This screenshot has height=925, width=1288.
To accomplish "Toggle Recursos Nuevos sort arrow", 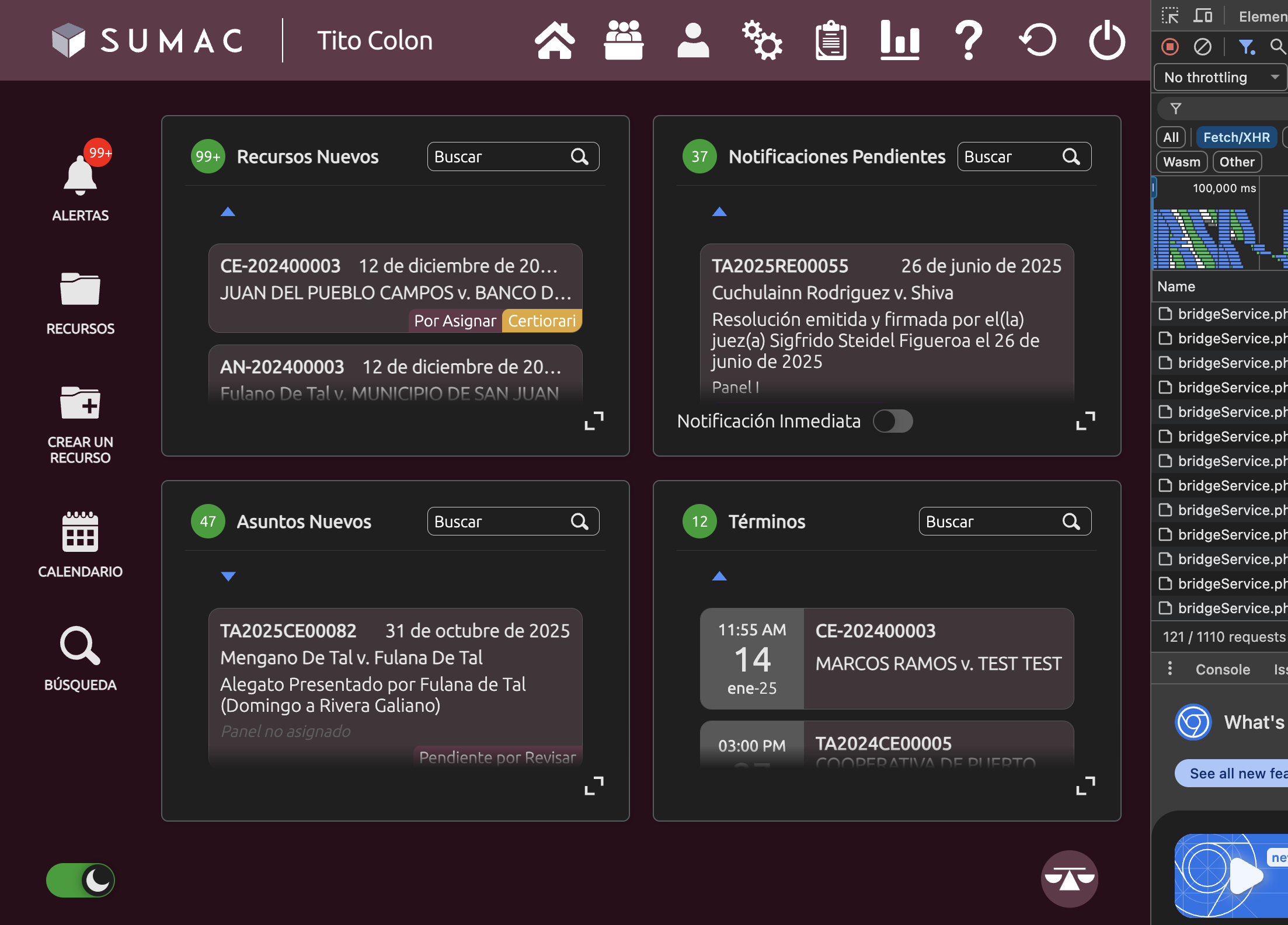I will pos(228,212).
